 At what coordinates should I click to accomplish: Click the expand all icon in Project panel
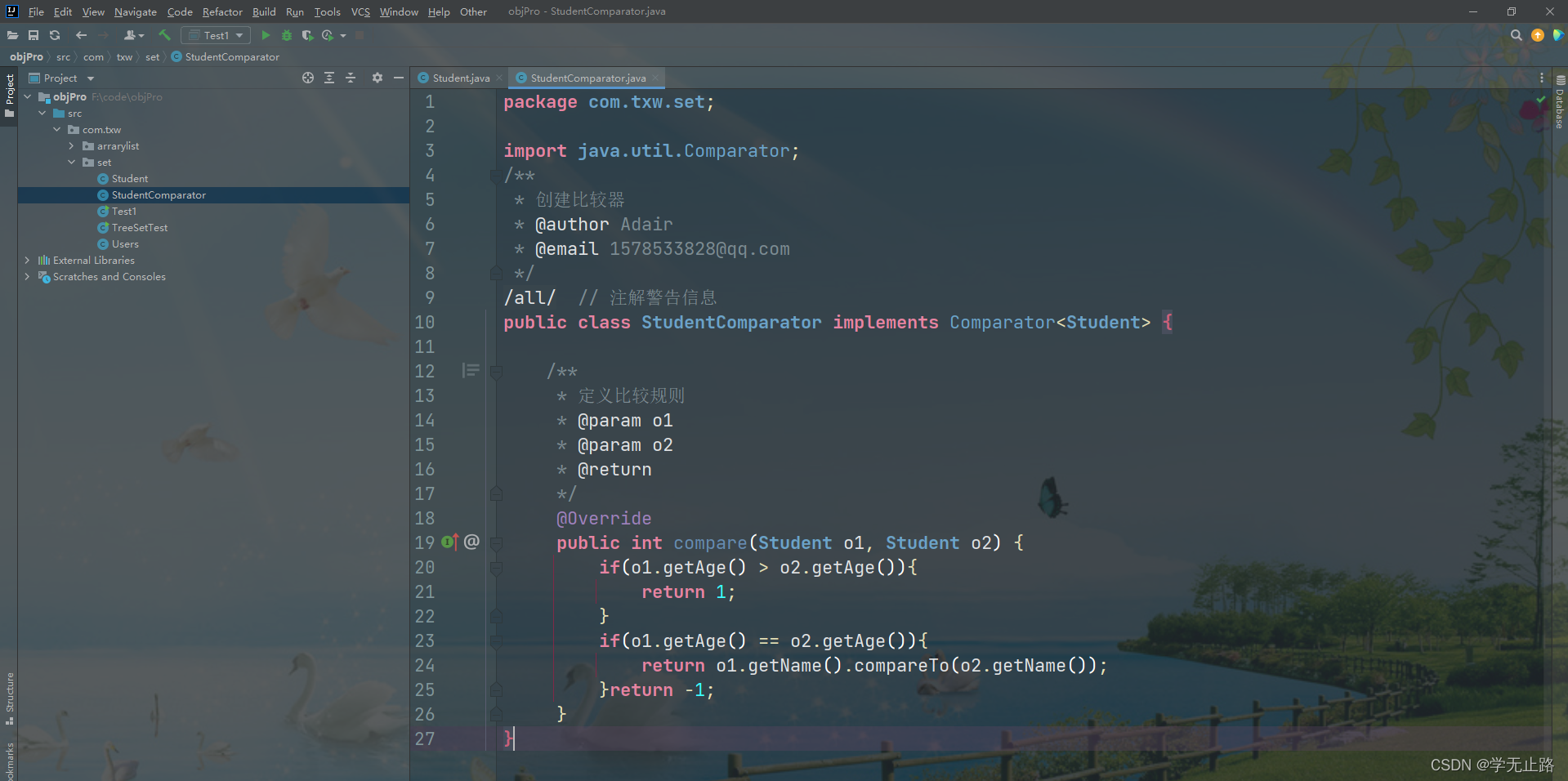(329, 78)
